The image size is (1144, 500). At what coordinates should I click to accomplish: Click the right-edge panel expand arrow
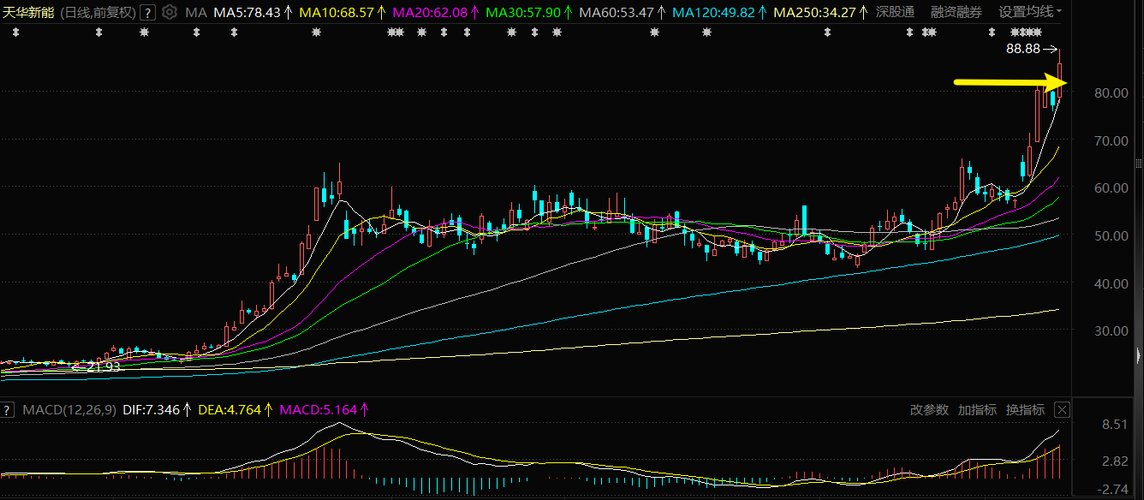(x=1139, y=355)
